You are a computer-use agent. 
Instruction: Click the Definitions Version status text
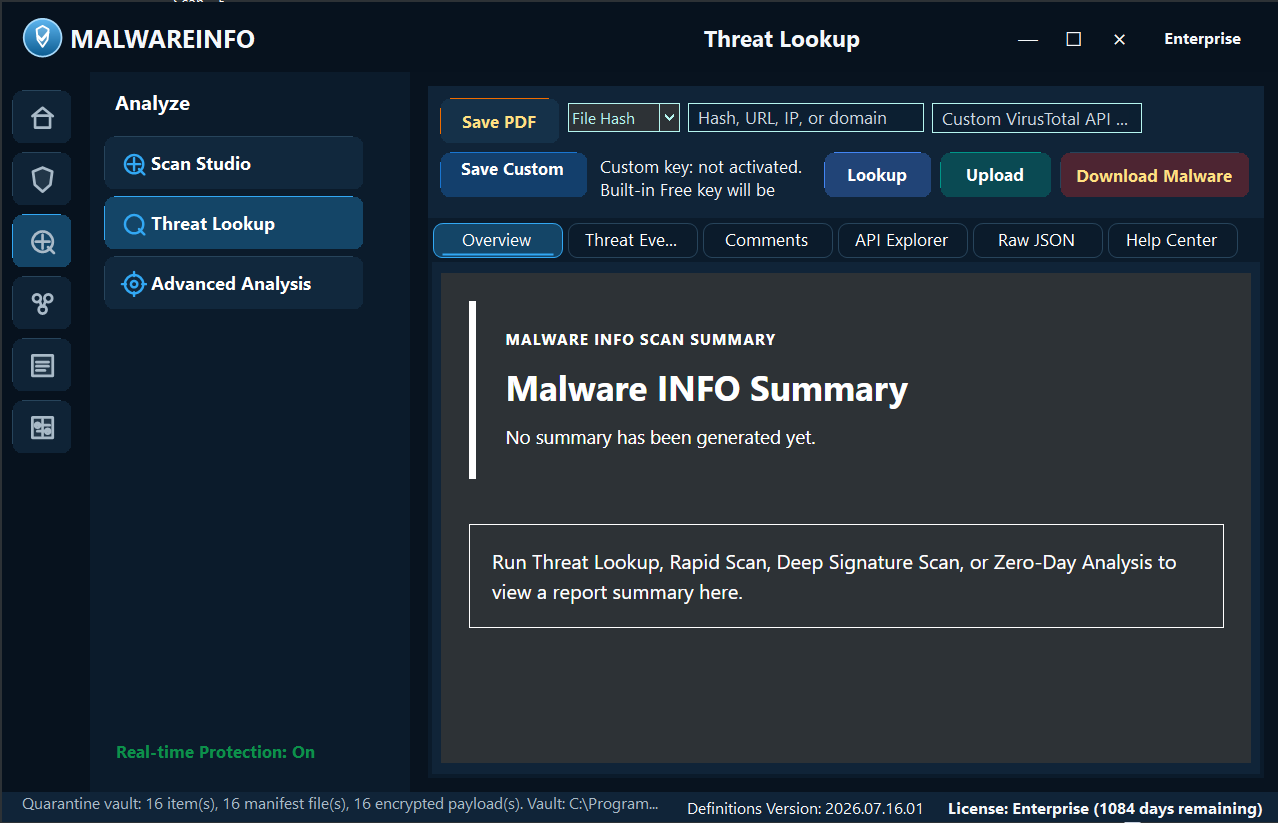[x=805, y=808]
